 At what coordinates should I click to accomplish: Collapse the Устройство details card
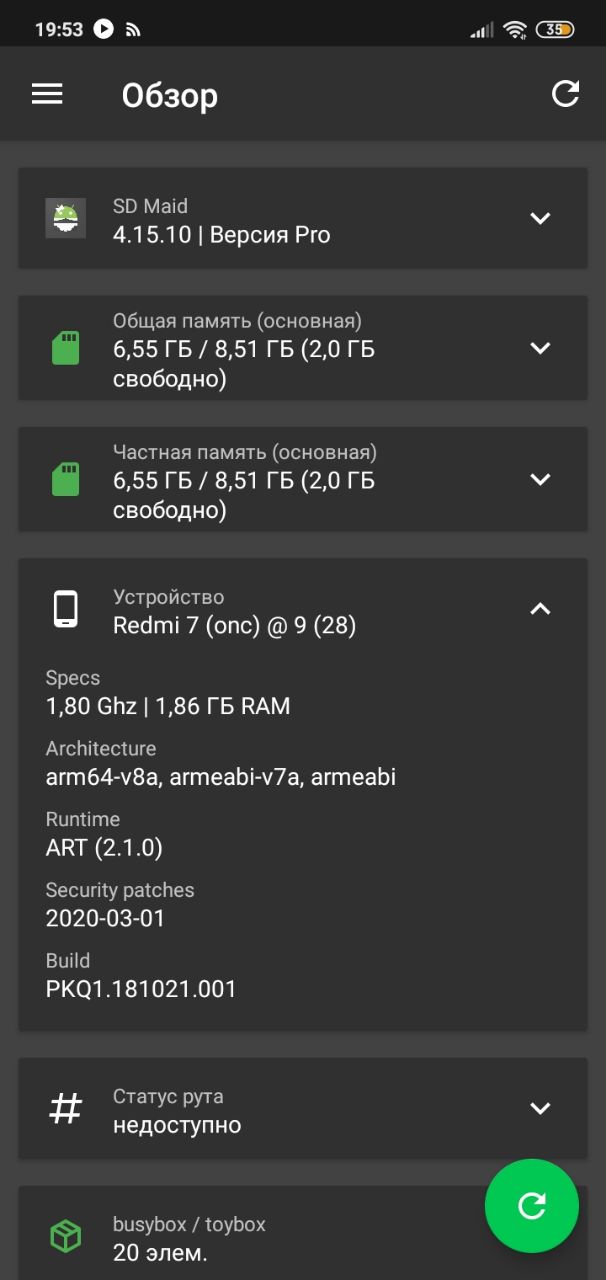tap(540, 609)
